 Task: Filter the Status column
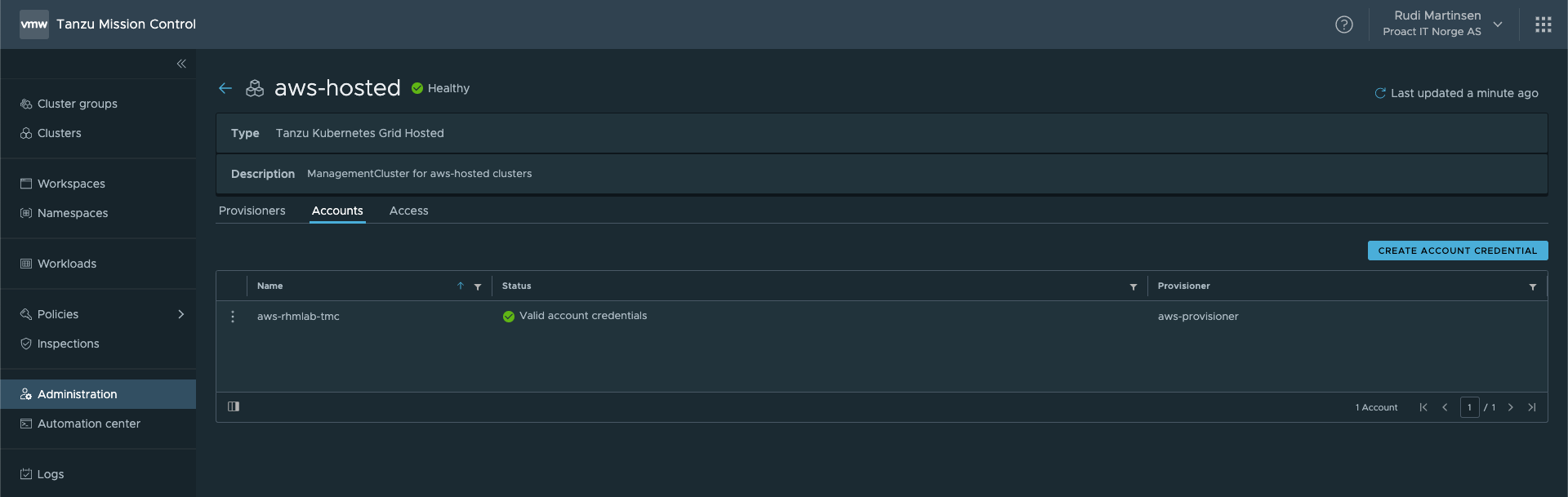pyautogui.click(x=1134, y=286)
